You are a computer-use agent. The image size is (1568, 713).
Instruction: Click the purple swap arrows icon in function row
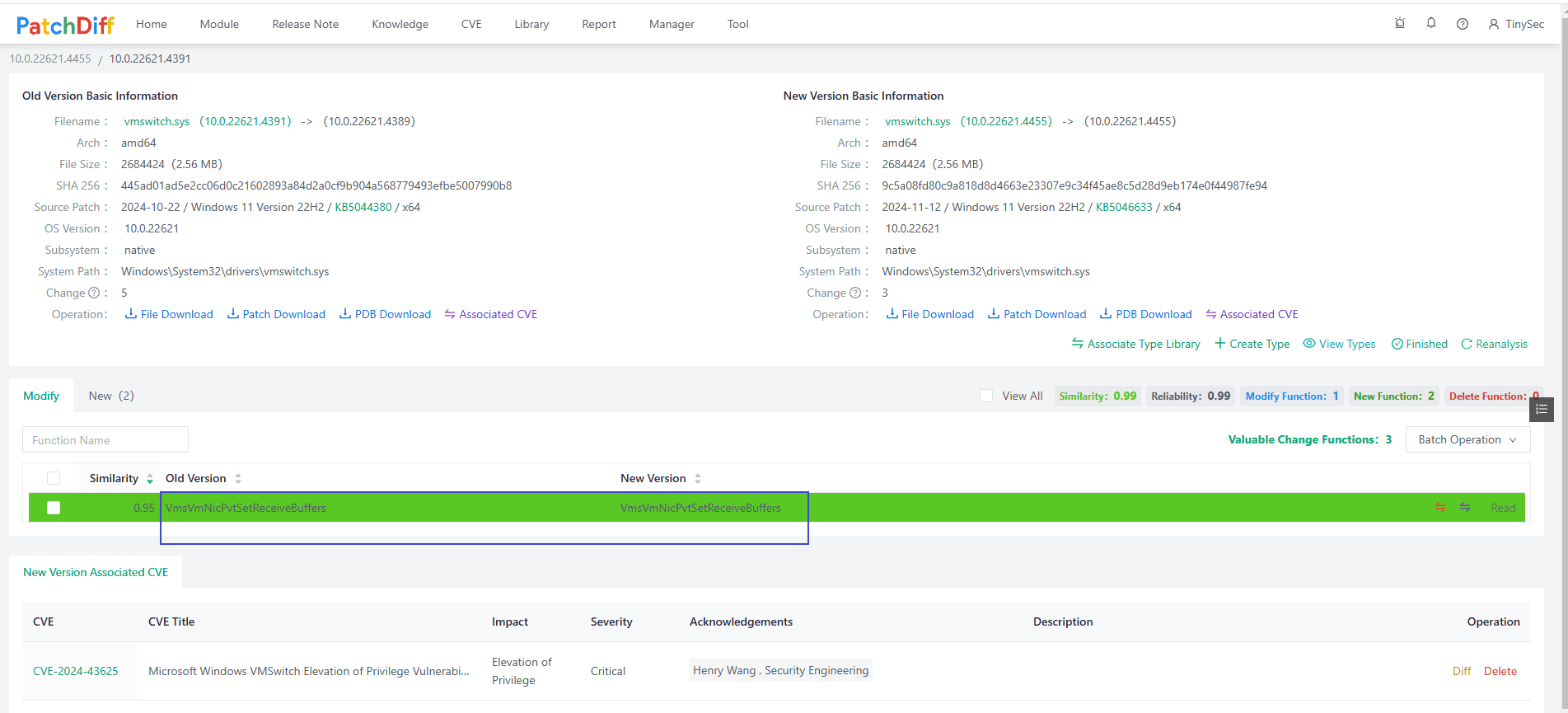[1465, 508]
